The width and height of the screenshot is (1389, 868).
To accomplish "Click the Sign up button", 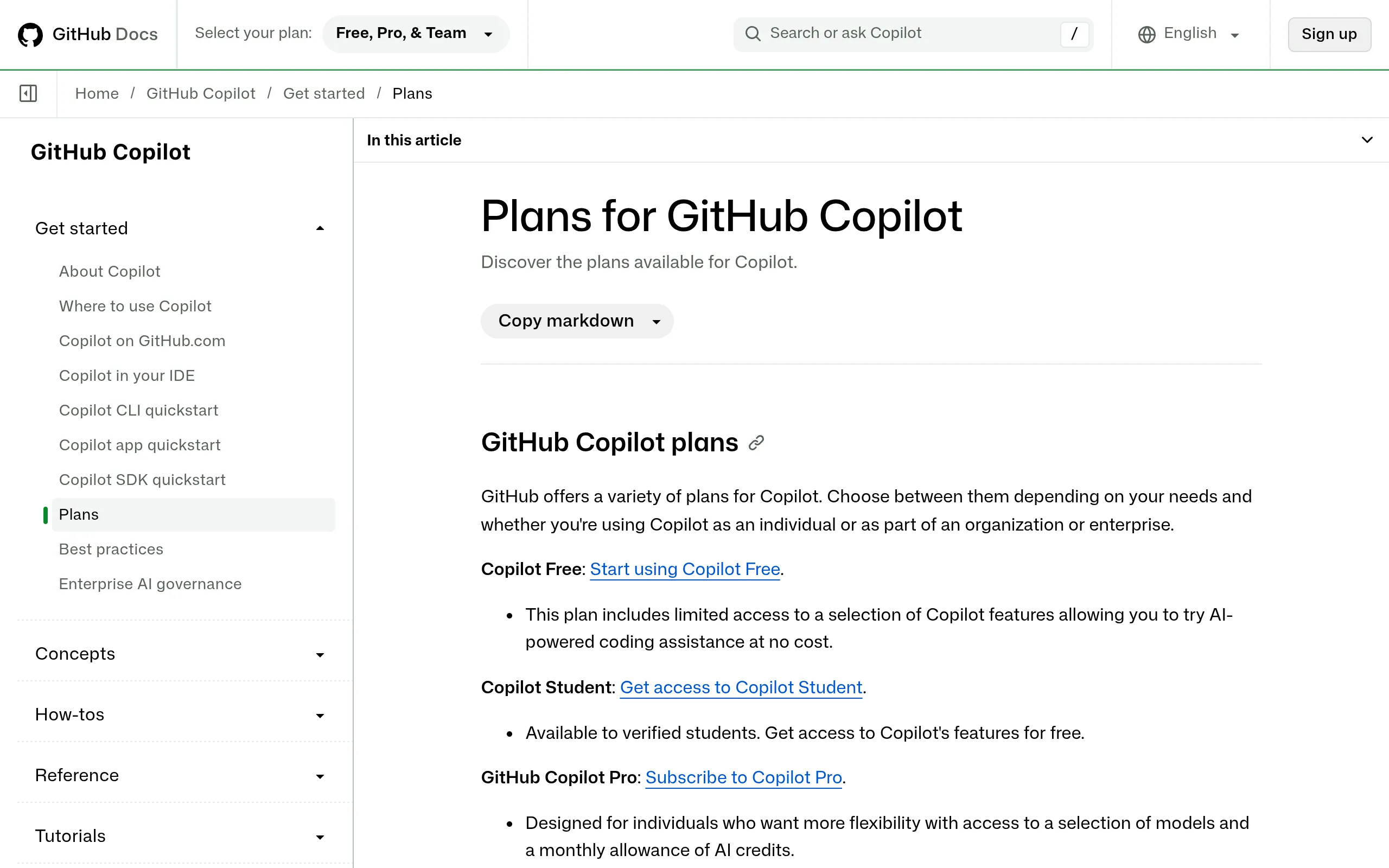I will pyautogui.click(x=1329, y=34).
